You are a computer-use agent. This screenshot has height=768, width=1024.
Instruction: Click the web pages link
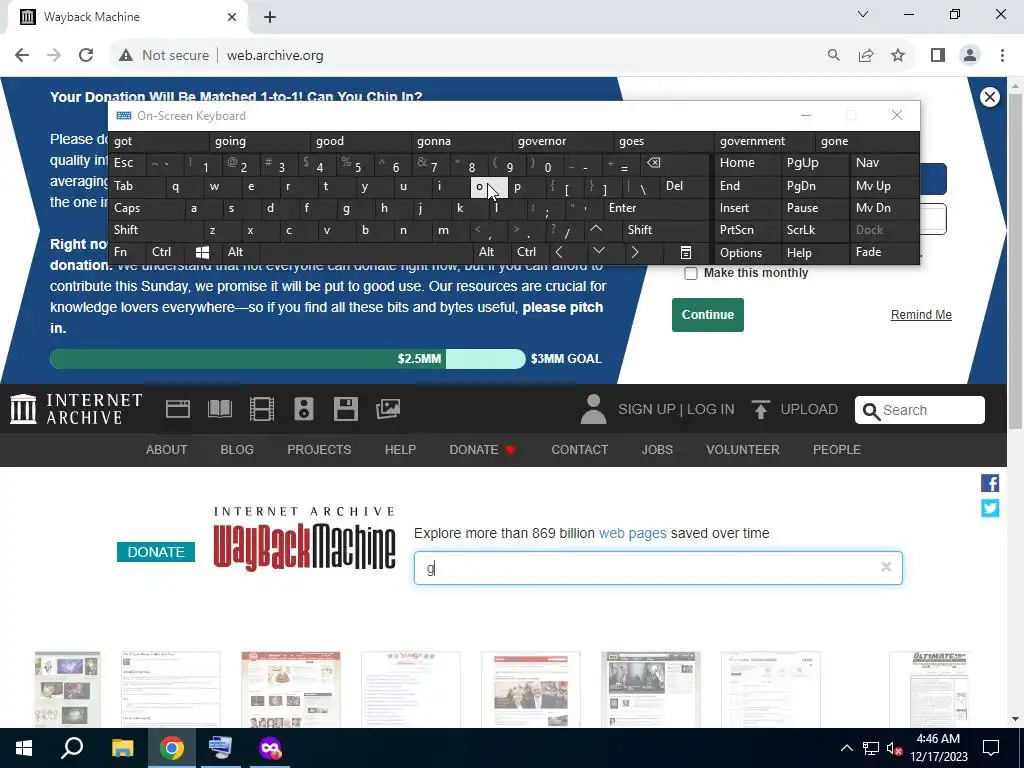click(x=633, y=534)
